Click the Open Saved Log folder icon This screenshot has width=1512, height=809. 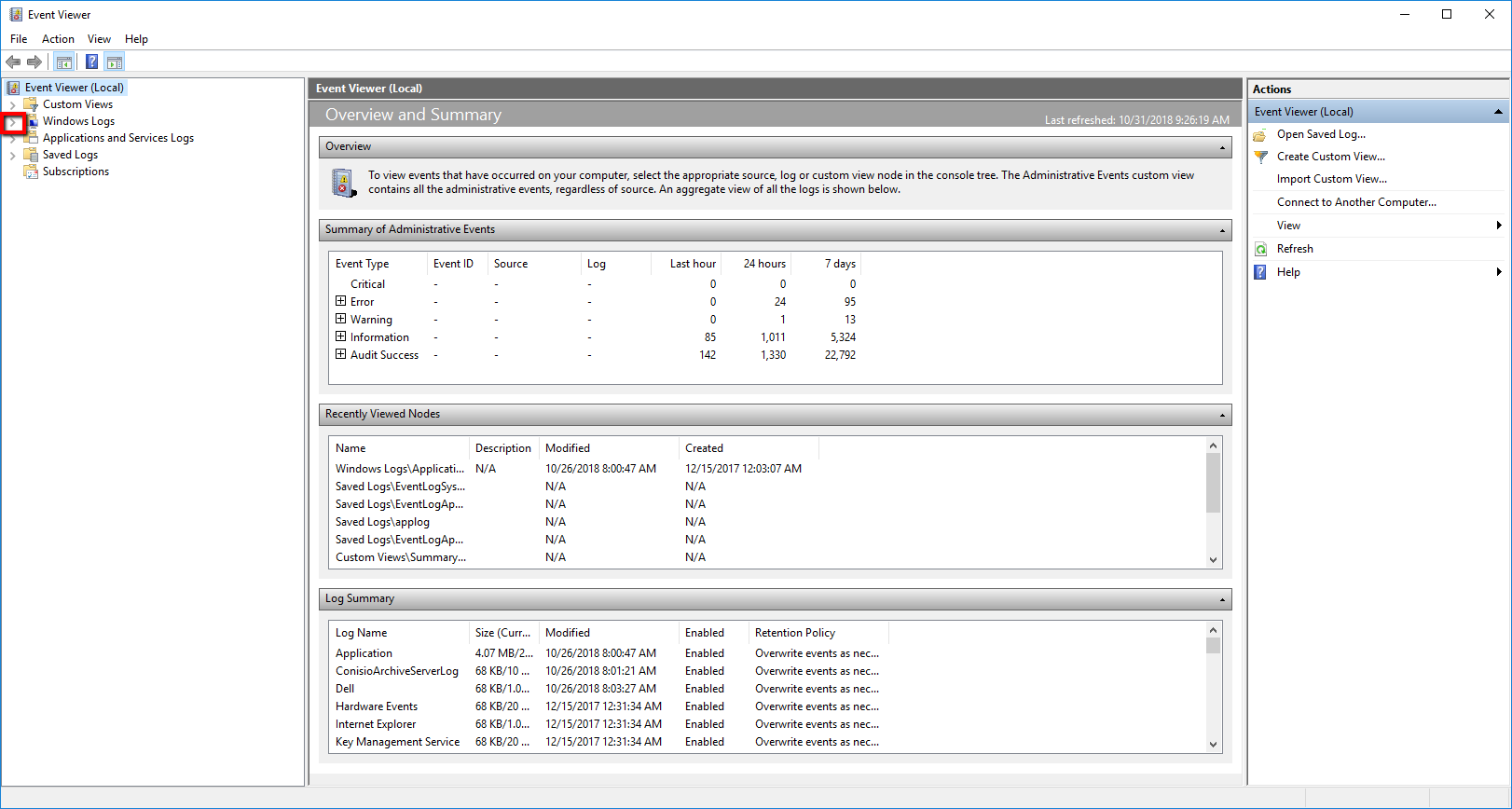(1260, 134)
